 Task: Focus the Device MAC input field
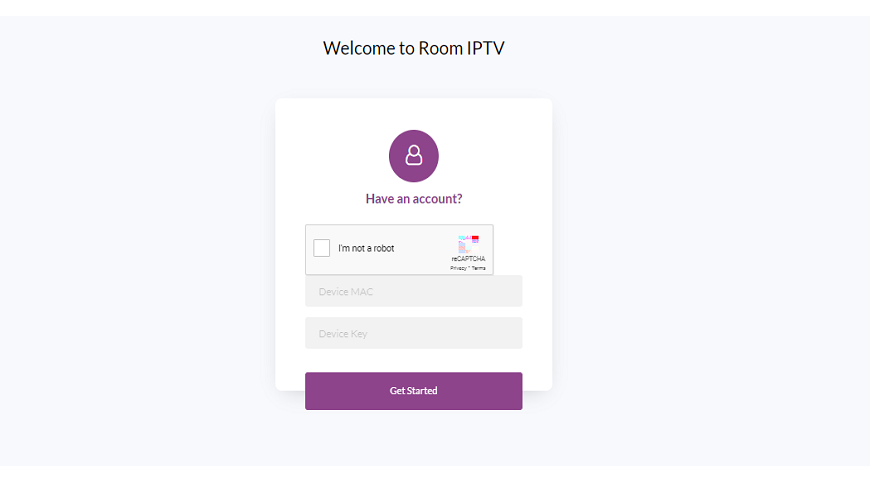[413, 291]
